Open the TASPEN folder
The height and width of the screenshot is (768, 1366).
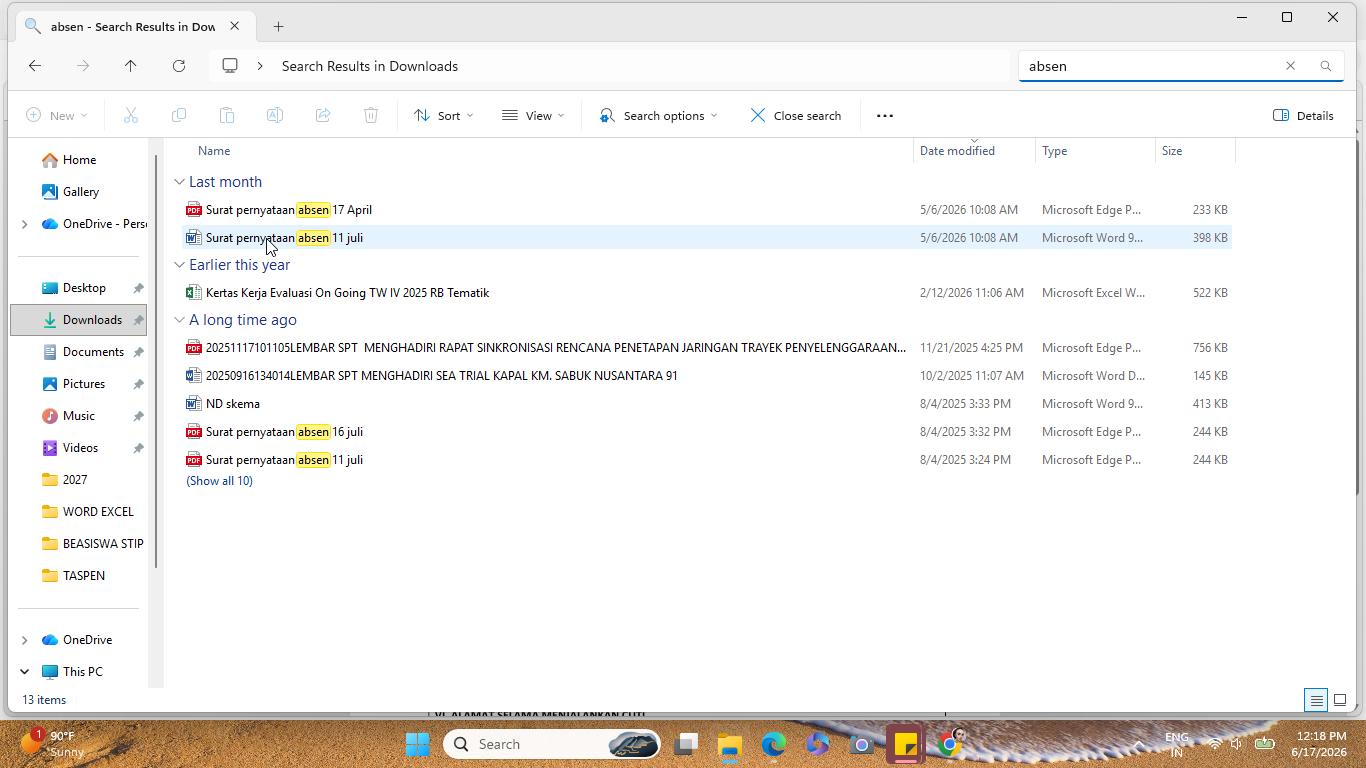pyautogui.click(x=84, y=576)
